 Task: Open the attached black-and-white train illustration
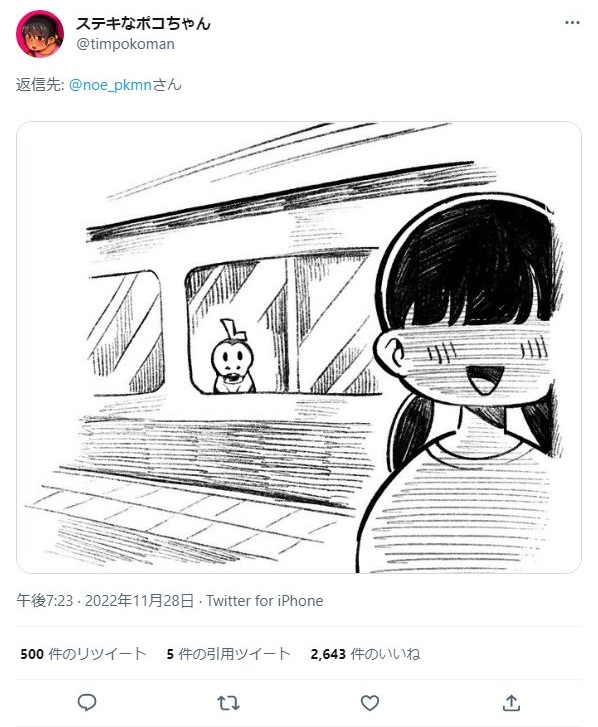point(299,347)
